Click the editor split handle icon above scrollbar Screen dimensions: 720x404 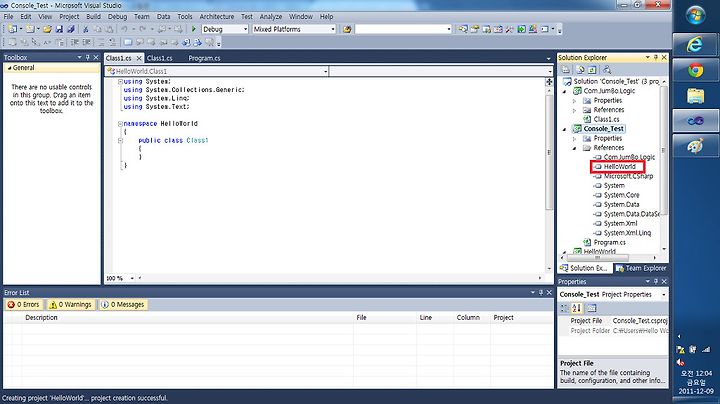(x=549, y=82)
